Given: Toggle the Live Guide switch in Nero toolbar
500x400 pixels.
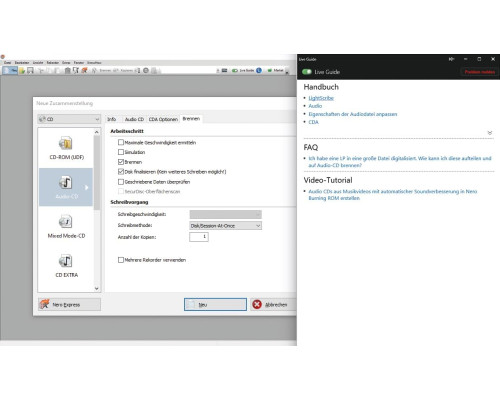Looking at the screenshot, I should [235, 70].
